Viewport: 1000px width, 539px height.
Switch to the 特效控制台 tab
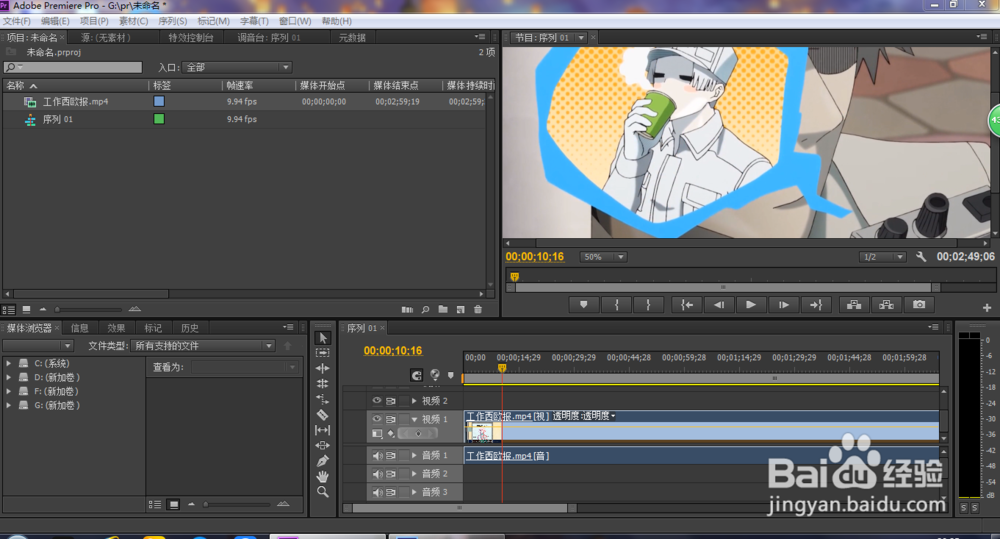click(x=190, y=38)
